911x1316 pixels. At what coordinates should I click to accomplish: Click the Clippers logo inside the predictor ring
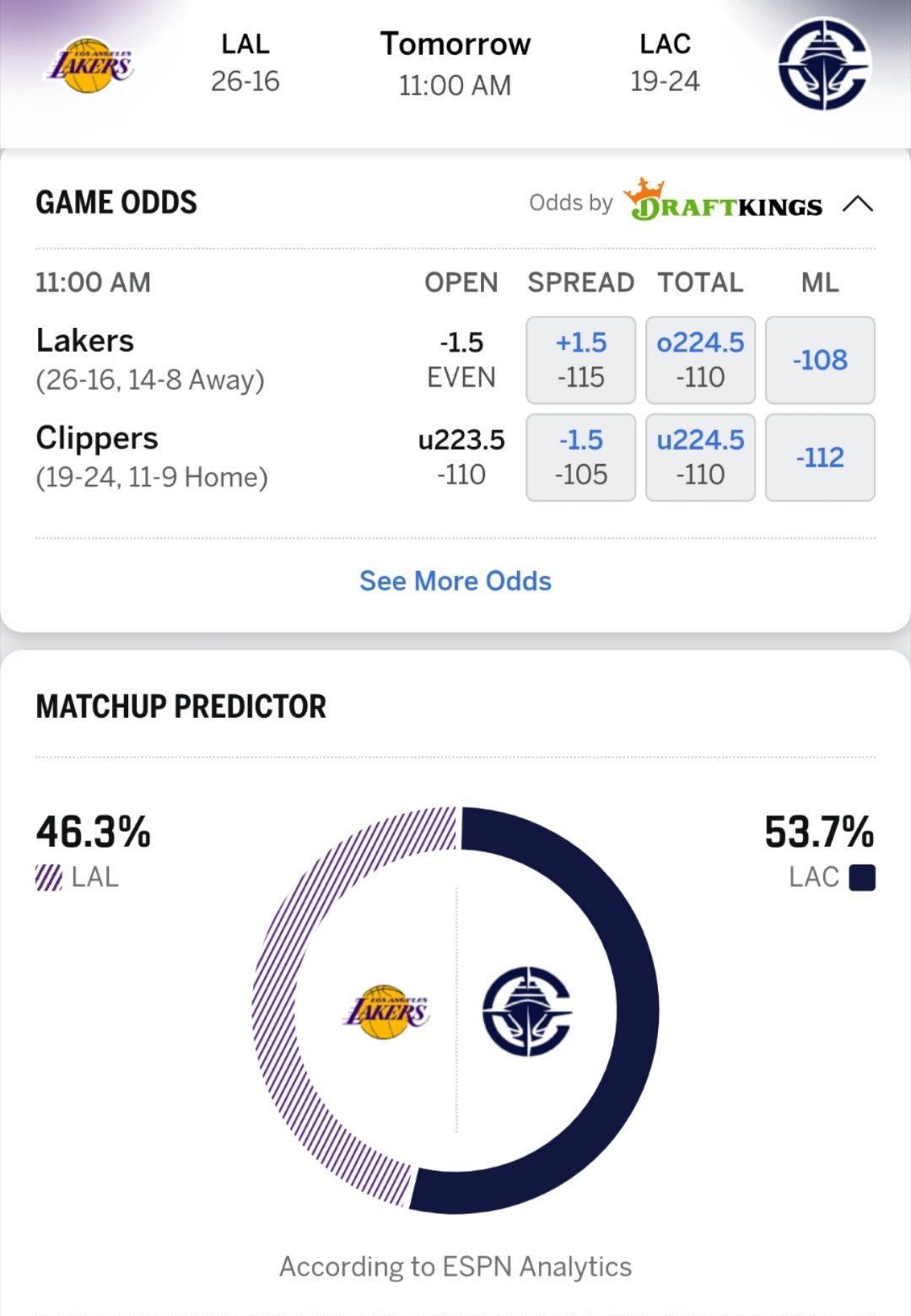coord(526,1011)
